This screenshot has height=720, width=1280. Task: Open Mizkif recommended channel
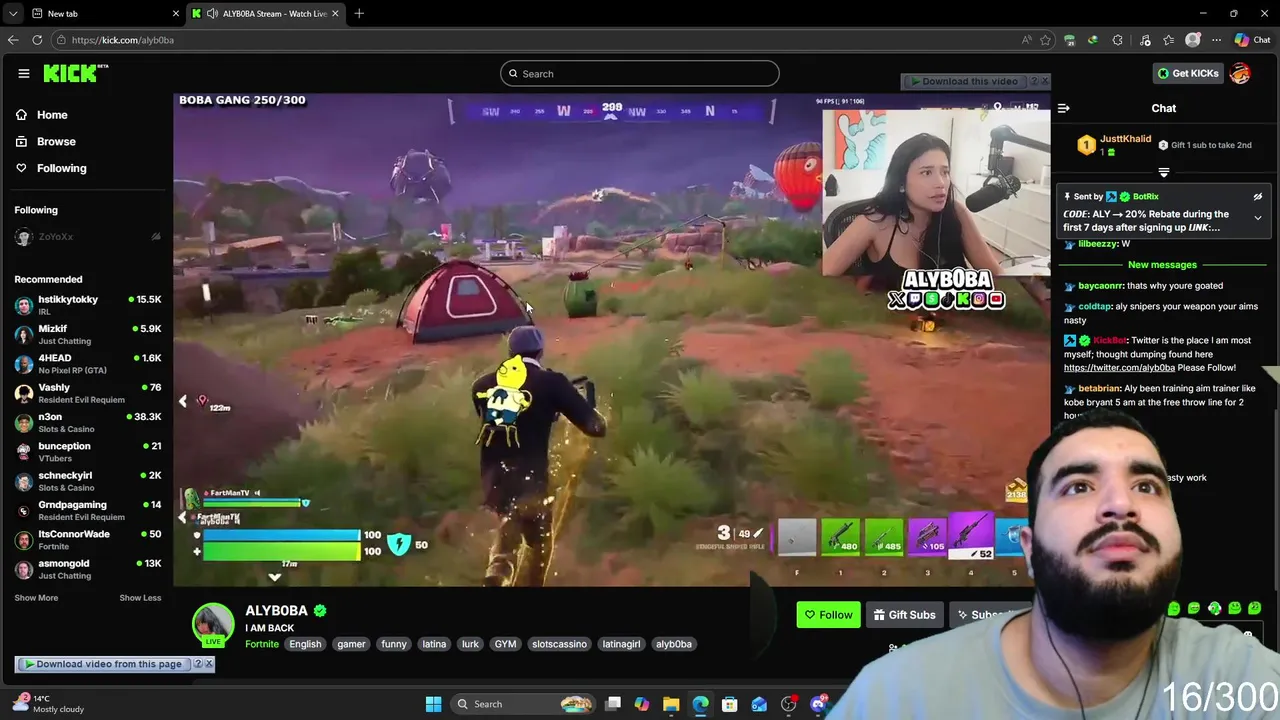click(x=87, y=334)
